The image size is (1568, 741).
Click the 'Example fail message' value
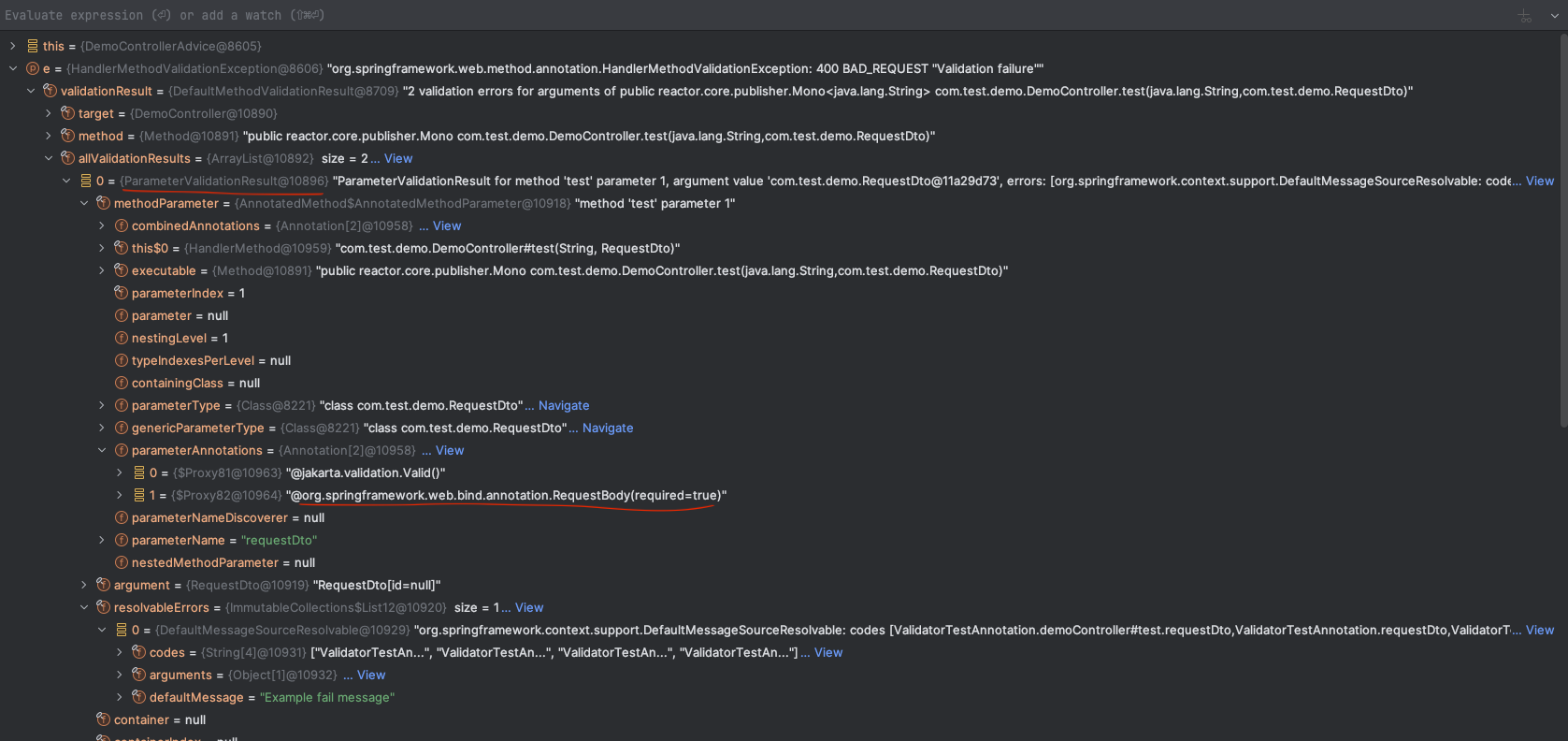coord(327,697)
